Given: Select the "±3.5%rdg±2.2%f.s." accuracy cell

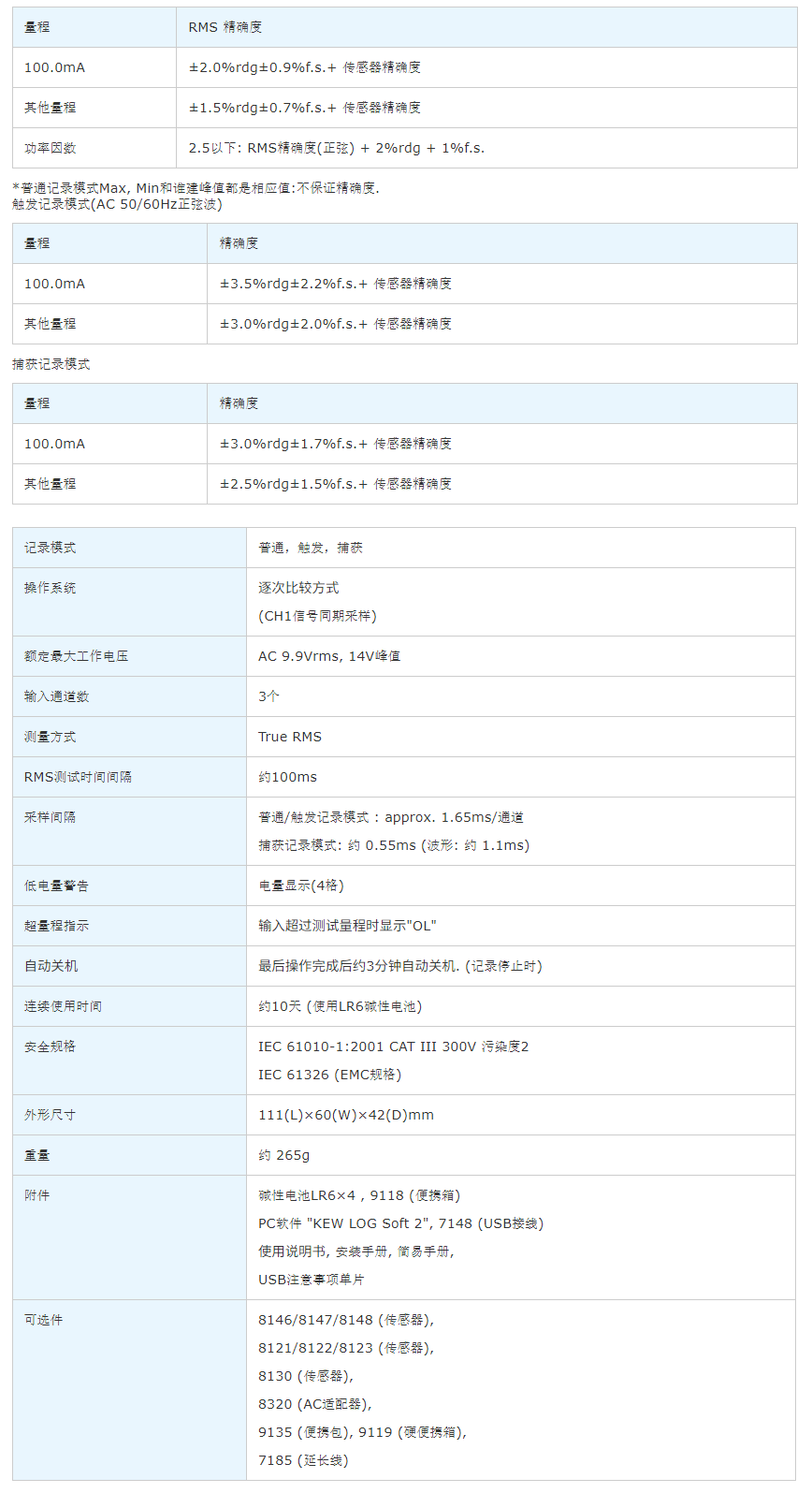Looking at the screenshot, I should tap(335, 284).
